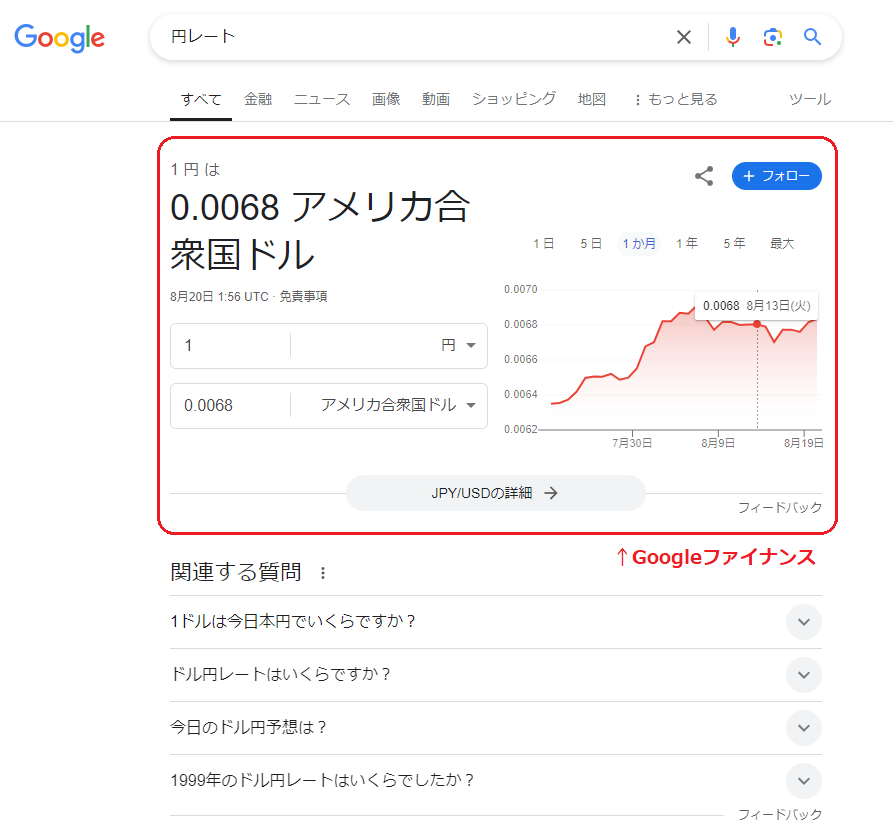Open JPY/USDの詳細 page
The height and width of the screenshot is (830, 893).
coord(495,493)
